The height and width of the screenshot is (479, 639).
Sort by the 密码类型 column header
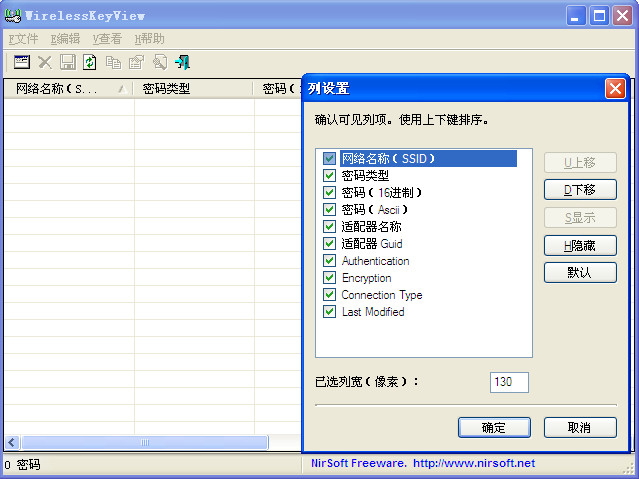[x=193, y=88]
